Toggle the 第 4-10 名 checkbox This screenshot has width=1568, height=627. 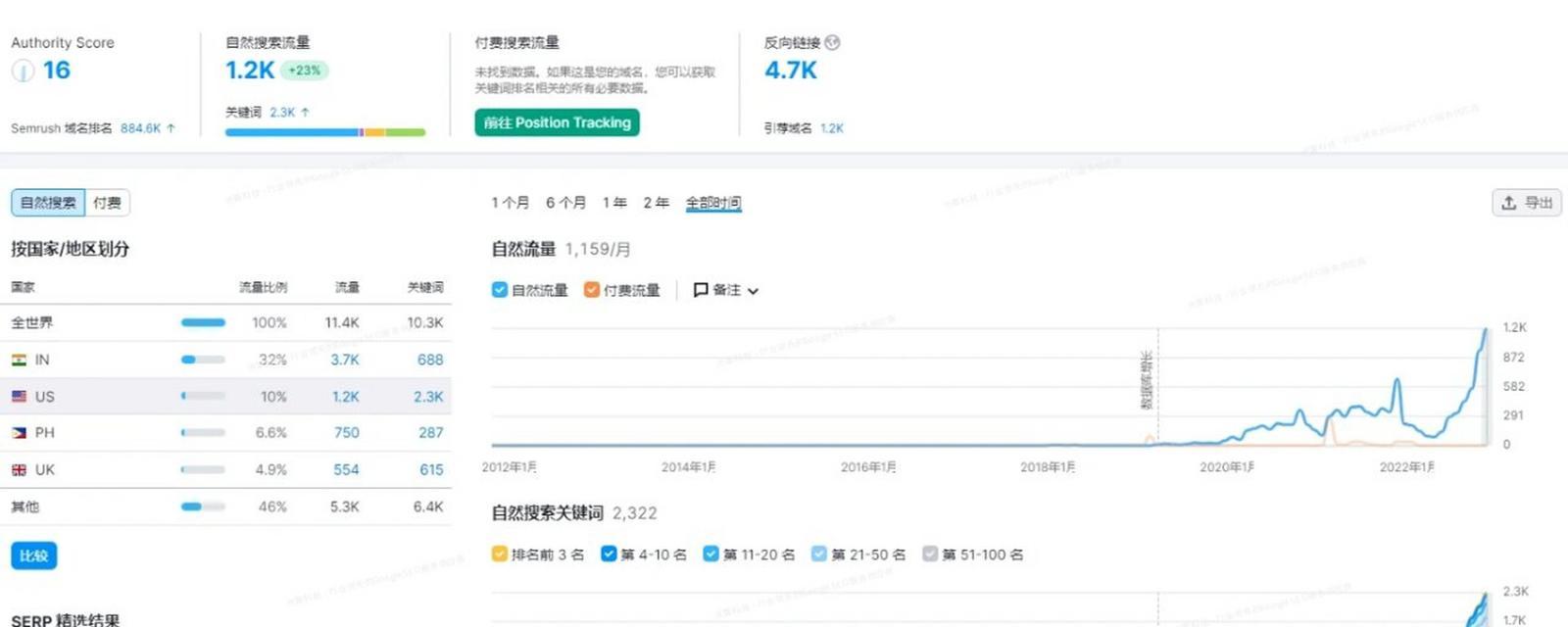609,555
